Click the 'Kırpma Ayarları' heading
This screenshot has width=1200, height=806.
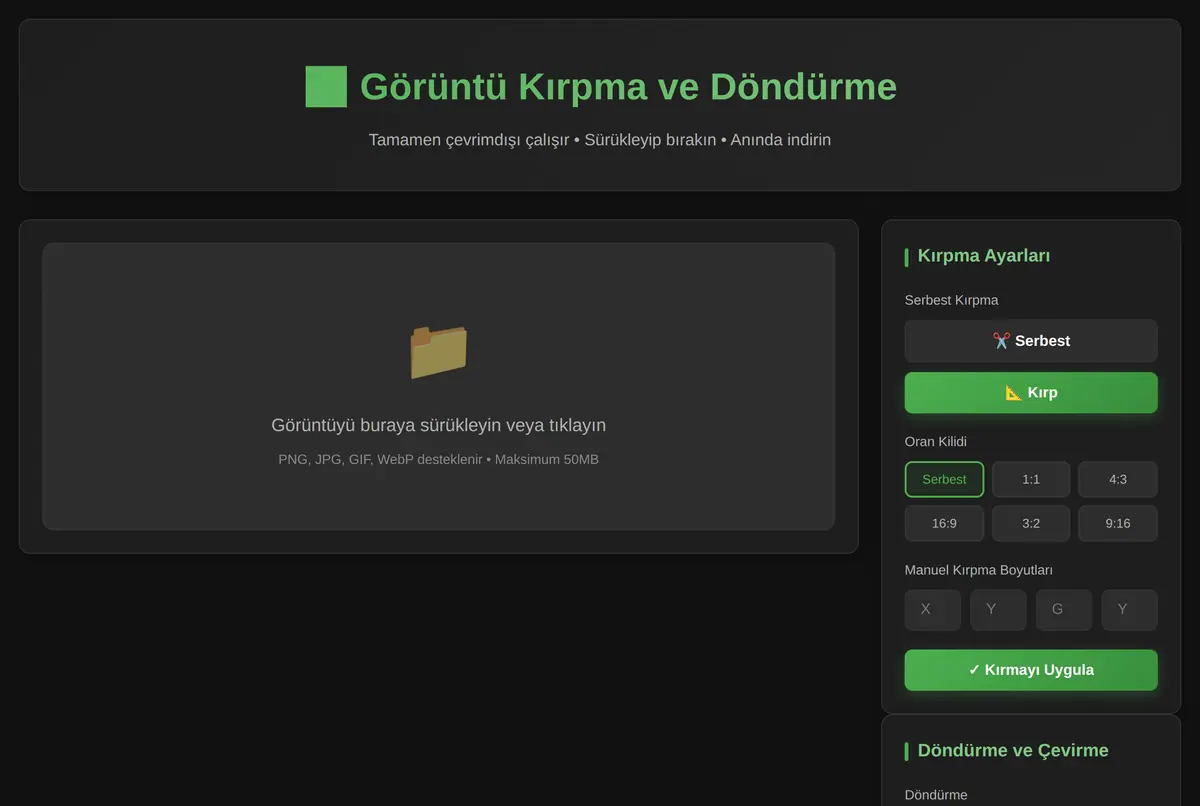[x=984, y=255]
